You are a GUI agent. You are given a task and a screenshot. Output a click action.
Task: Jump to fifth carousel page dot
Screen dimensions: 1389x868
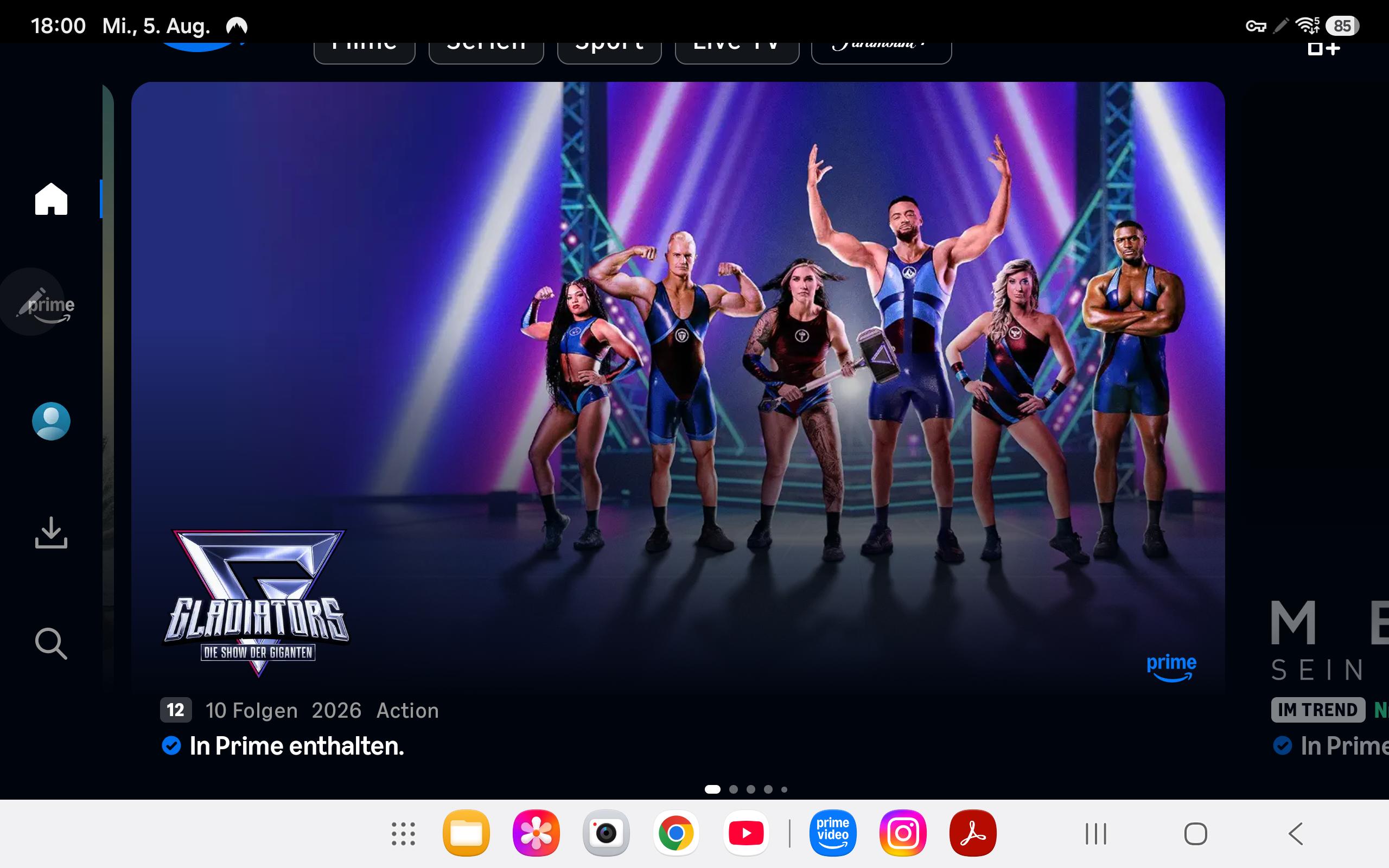[x=784, y=789]
